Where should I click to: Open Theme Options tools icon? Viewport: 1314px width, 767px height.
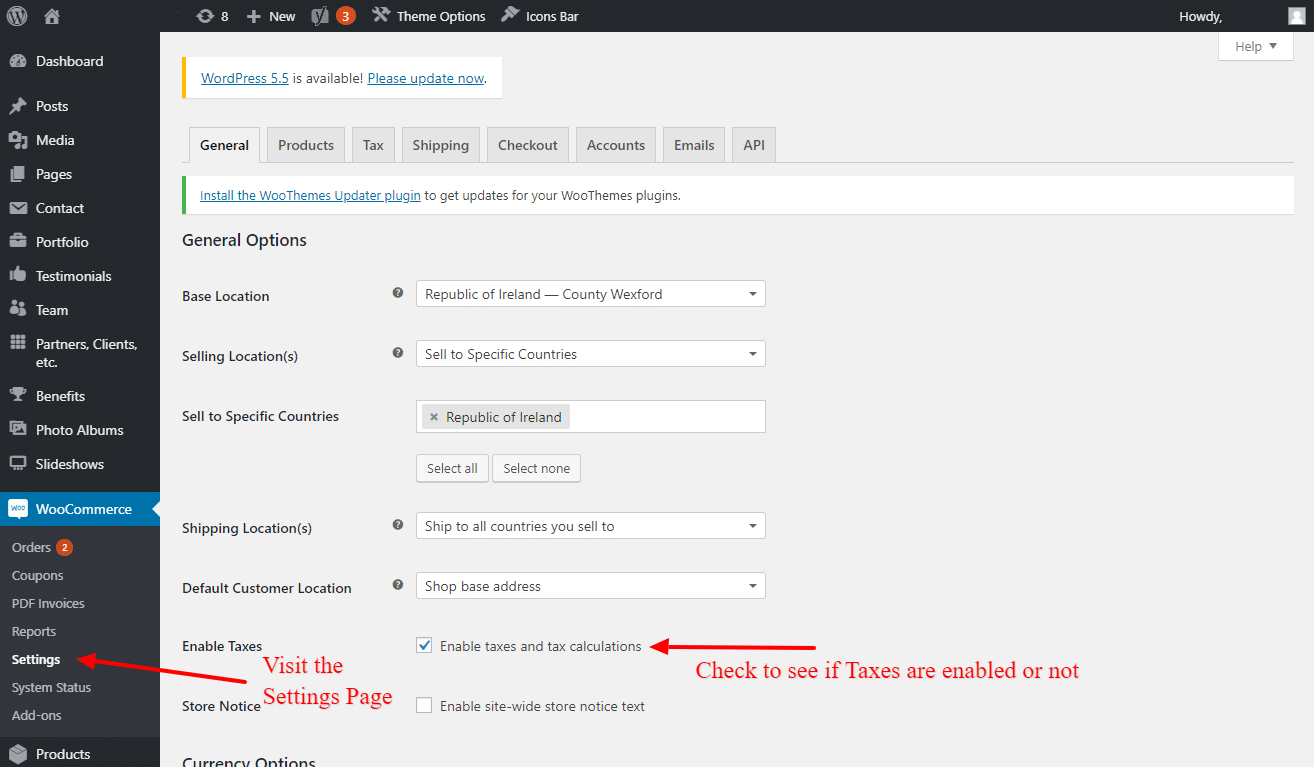tap(381, 16)
